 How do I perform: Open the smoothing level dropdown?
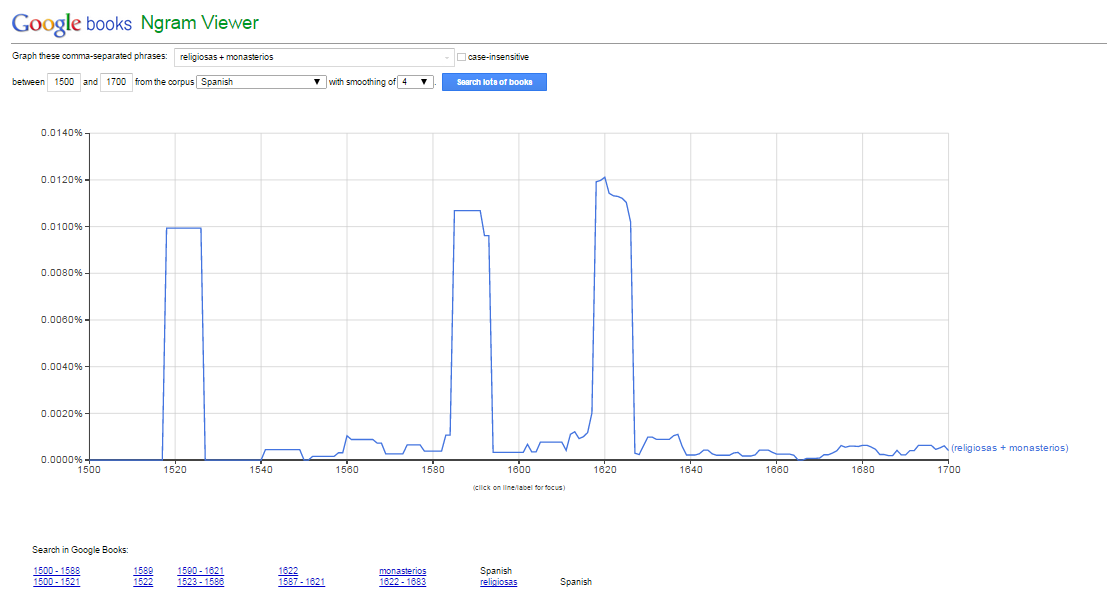coord(413,83)
